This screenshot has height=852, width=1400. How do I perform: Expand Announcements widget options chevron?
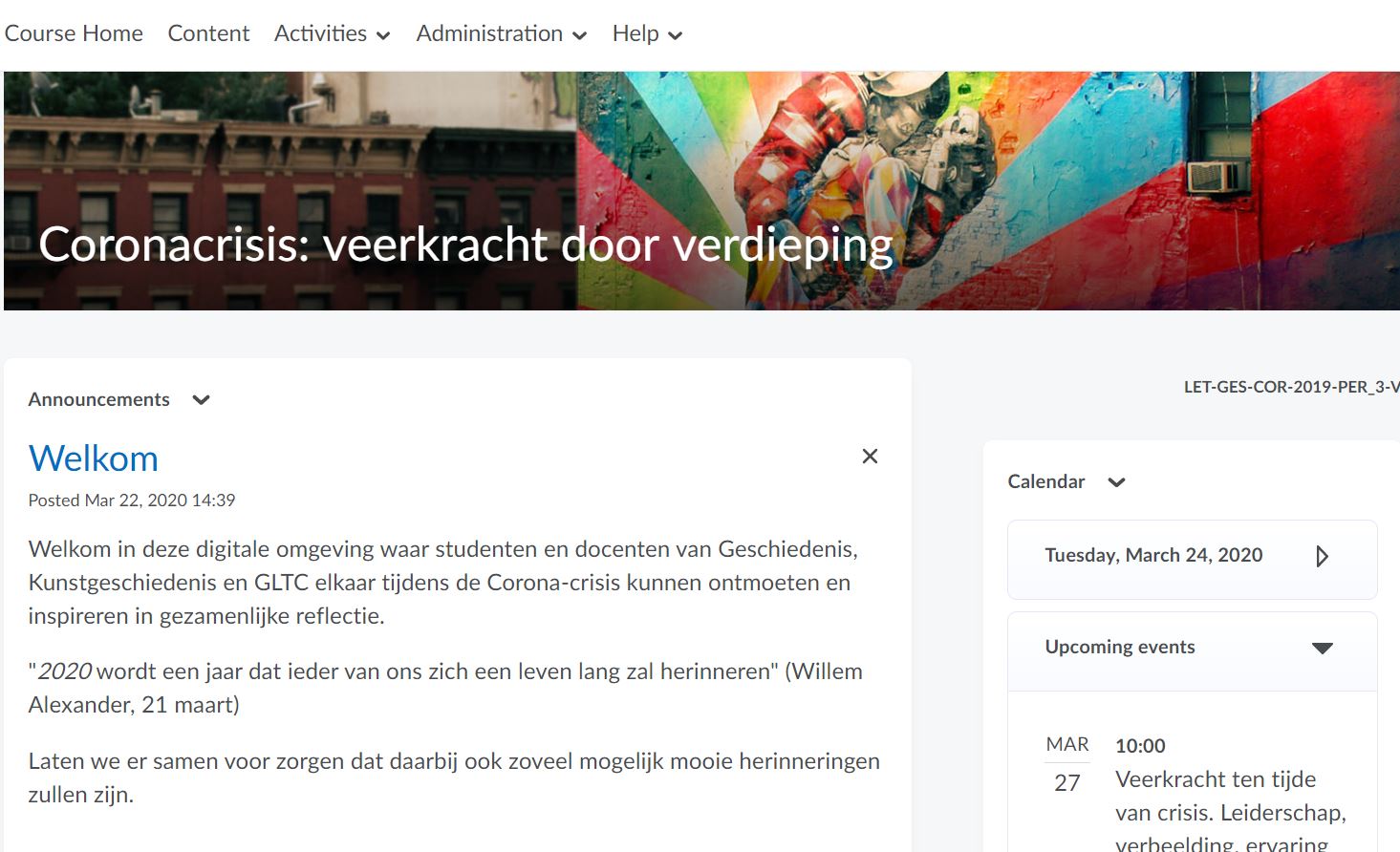[201, 400]
